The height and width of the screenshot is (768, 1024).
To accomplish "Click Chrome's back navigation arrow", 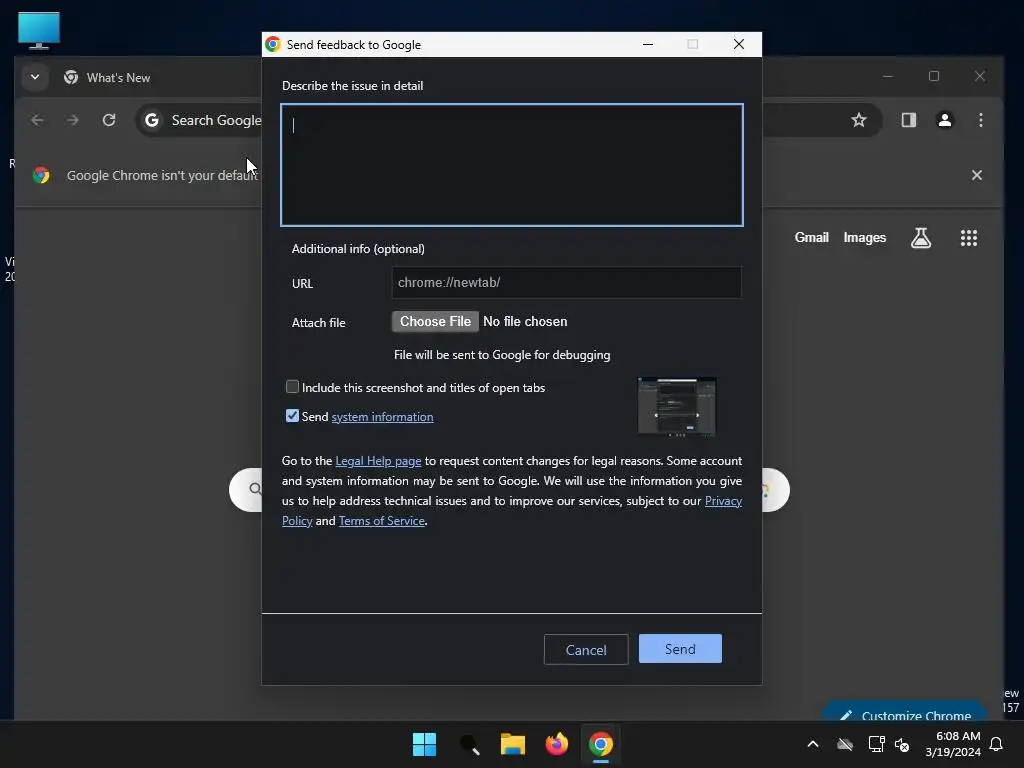I will 37,120.
